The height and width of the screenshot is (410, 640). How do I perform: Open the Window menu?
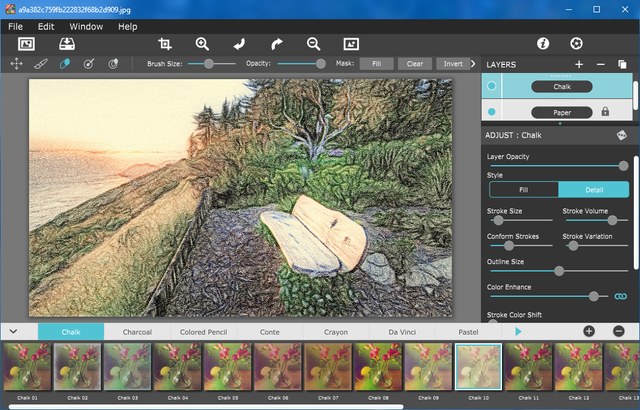point(86,25)
